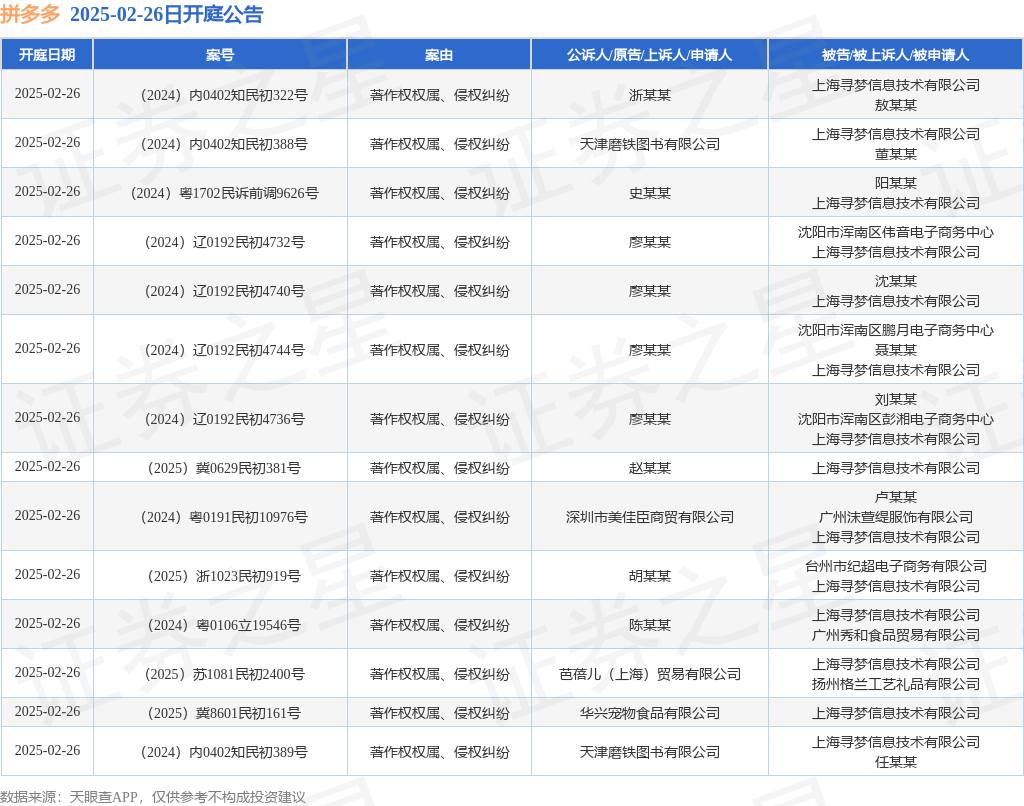
Task: Click case number 内0402知民初322号
Action: tap(223, 95)
